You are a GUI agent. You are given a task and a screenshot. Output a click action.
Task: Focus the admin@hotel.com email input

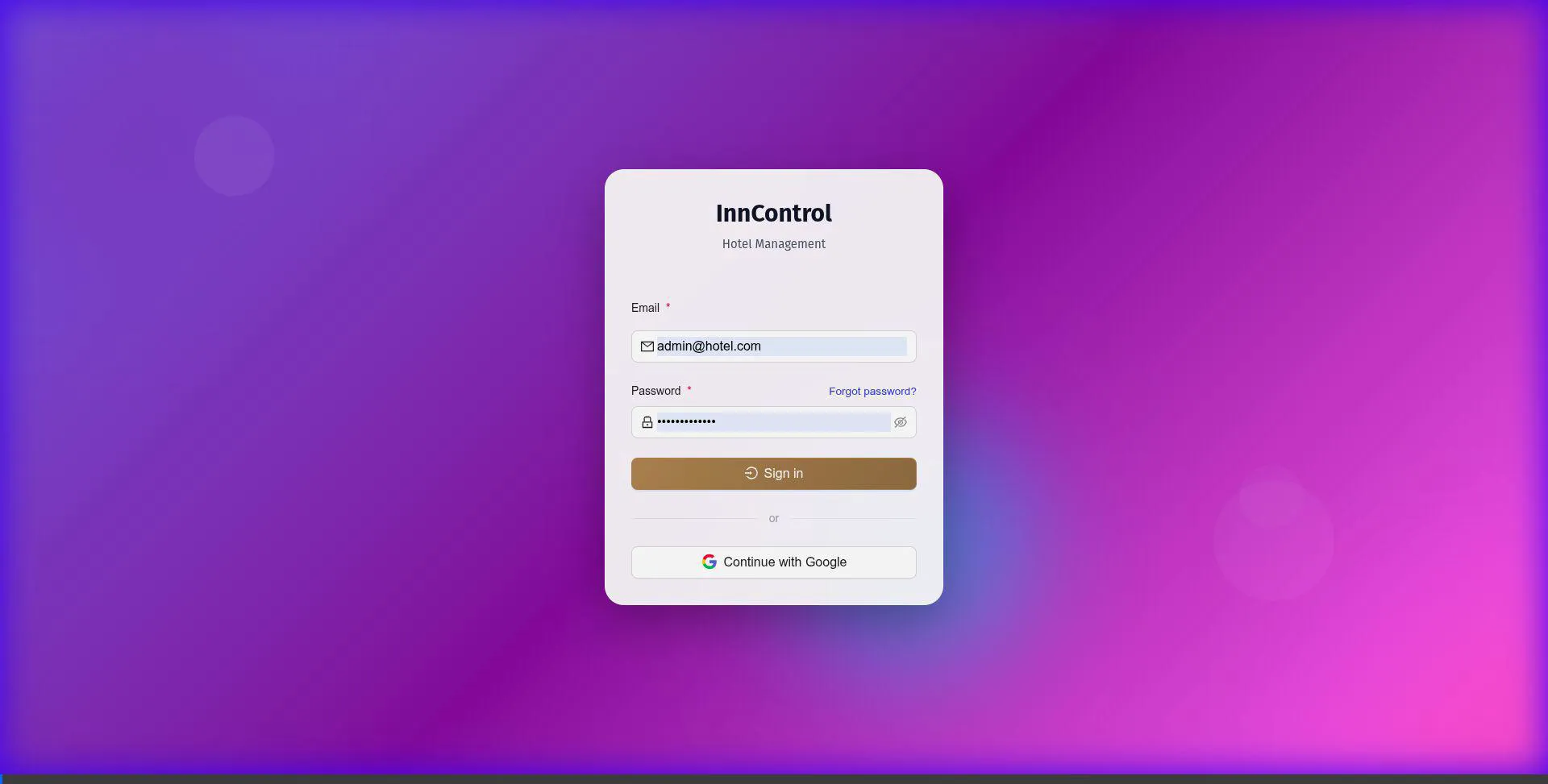click(780, 346)
